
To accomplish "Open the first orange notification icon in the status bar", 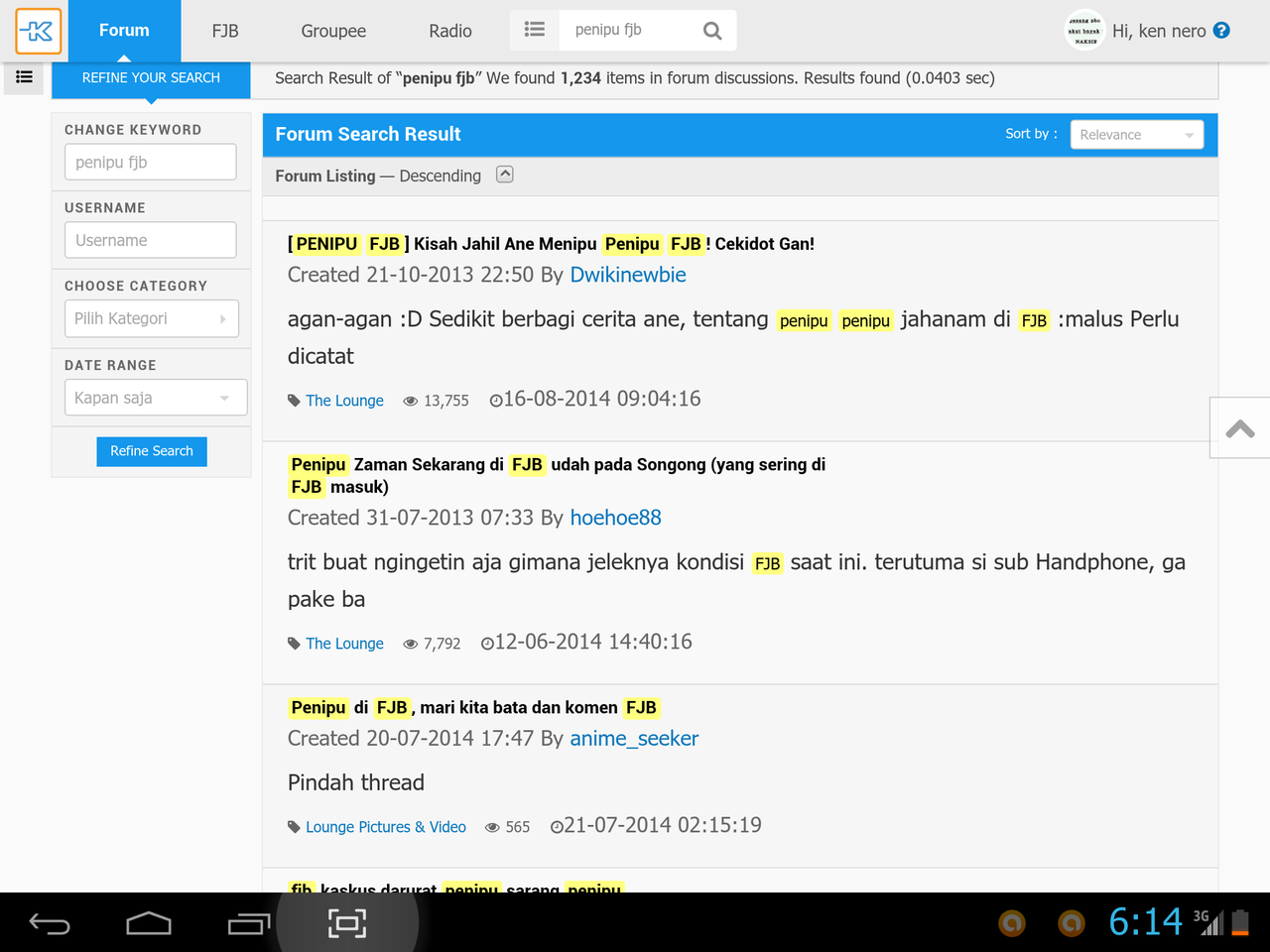I will pyautogui.click(x=1012, y=923).
